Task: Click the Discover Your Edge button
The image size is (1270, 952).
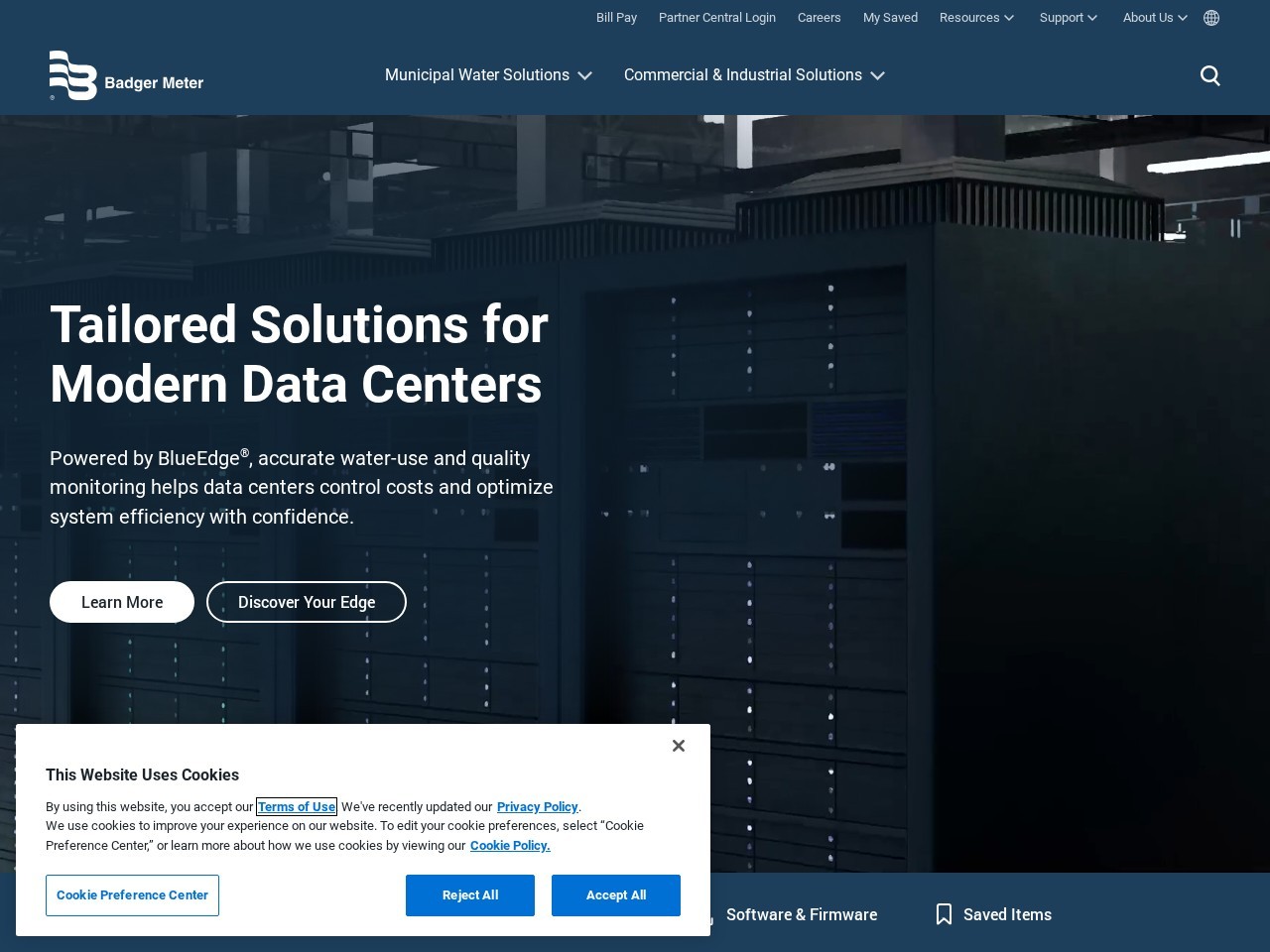Action: [x=307, y=602]
